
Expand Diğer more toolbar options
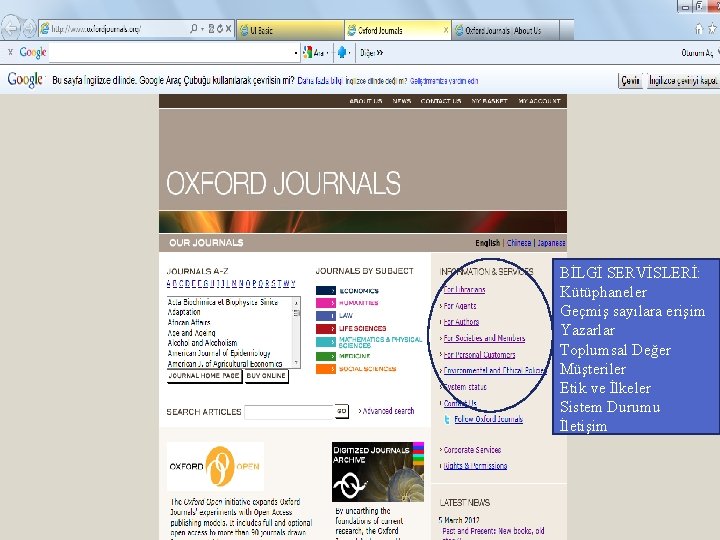pyautogui.click(x=371, y=53)
